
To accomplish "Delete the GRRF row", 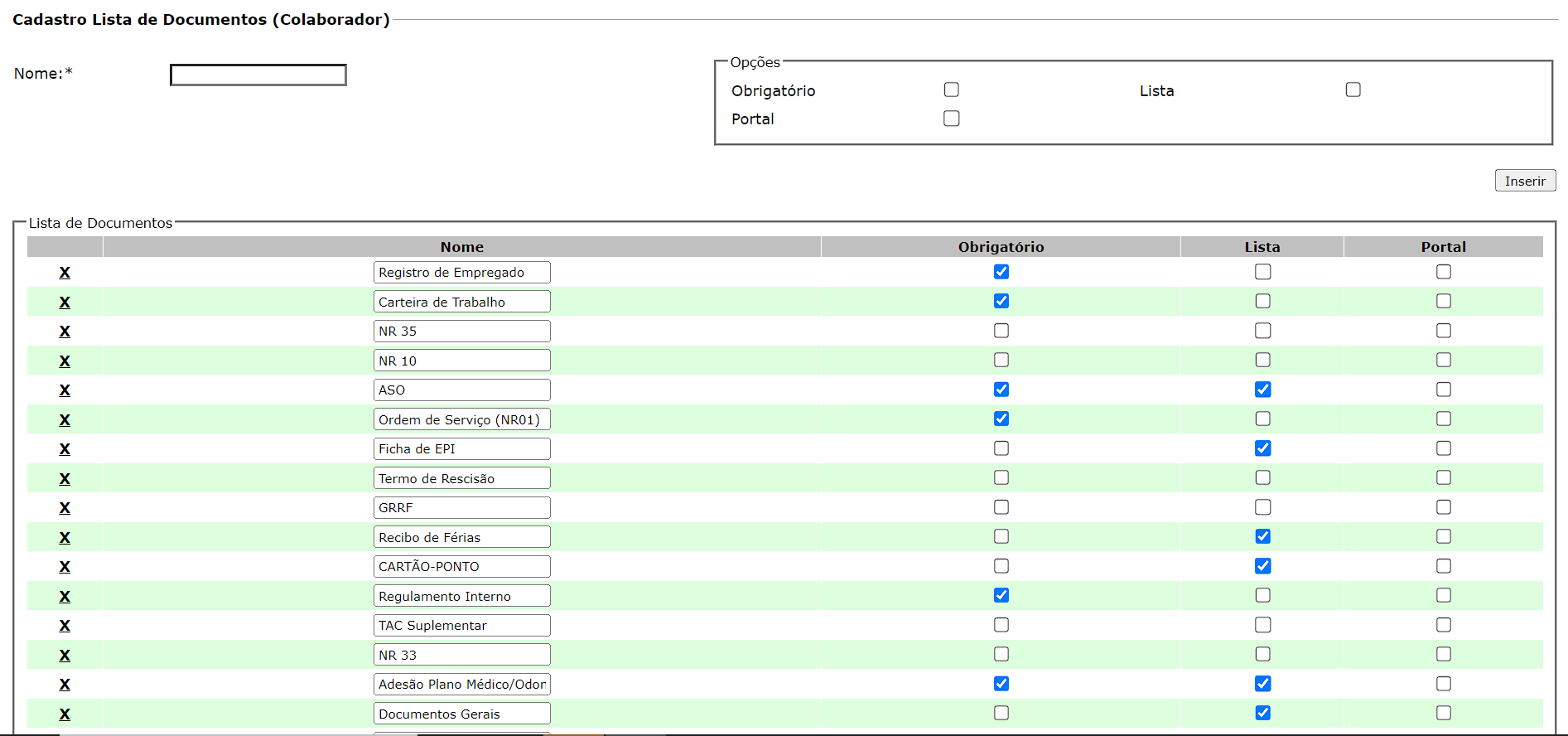I will point(65,508).
